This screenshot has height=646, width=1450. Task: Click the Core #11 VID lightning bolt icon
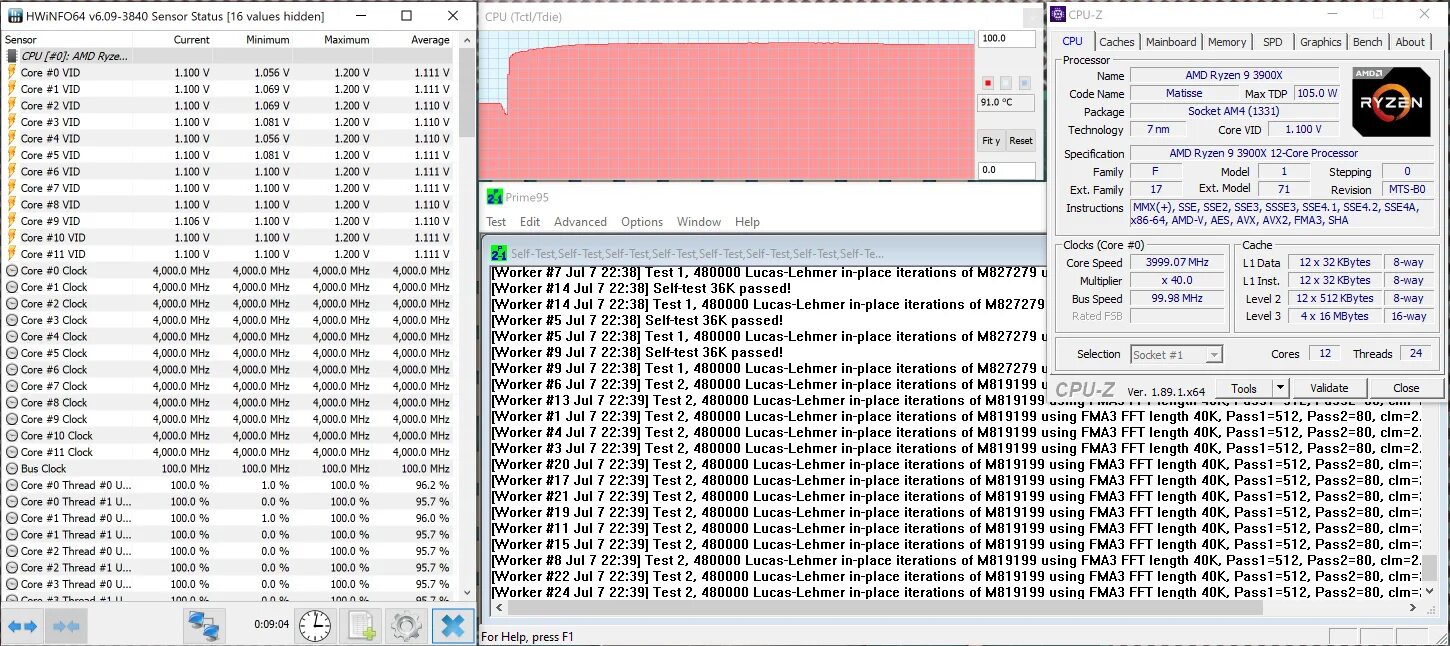pyautogui.click(x=12, y=254)
